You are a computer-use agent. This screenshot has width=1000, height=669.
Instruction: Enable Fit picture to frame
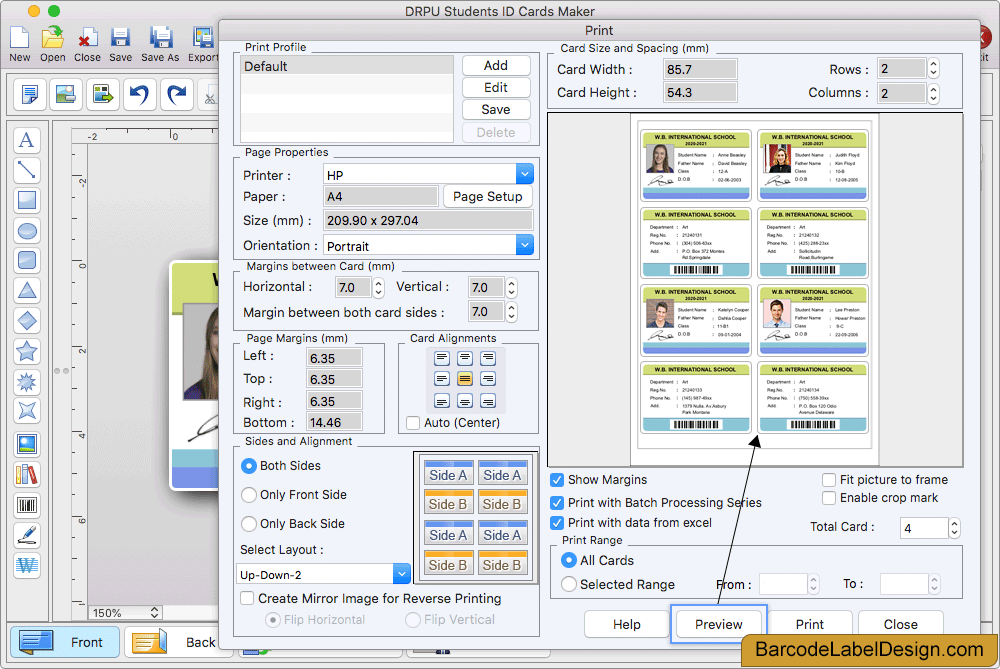tap(829, 480)
